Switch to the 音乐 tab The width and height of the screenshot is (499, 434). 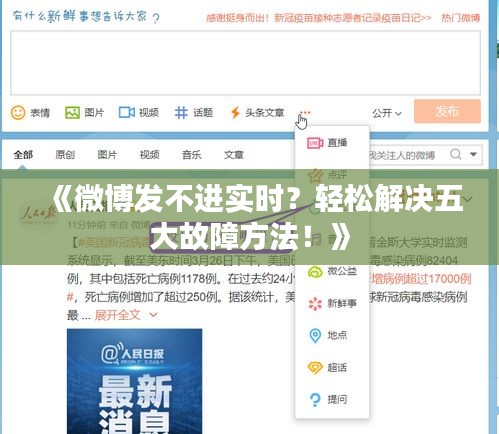[x=191, y=155]
